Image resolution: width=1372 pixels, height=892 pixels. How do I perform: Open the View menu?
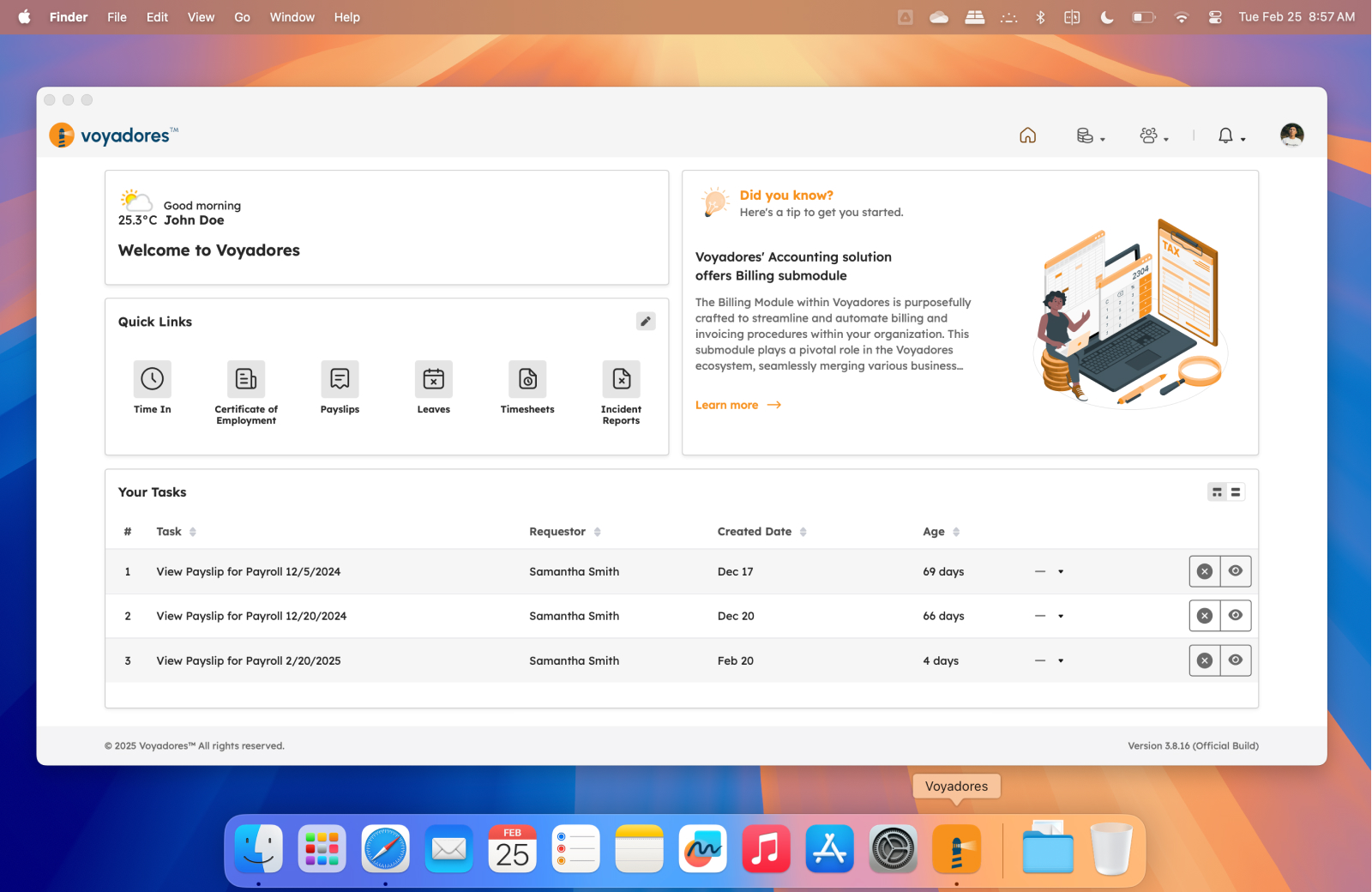coord(201,17)
